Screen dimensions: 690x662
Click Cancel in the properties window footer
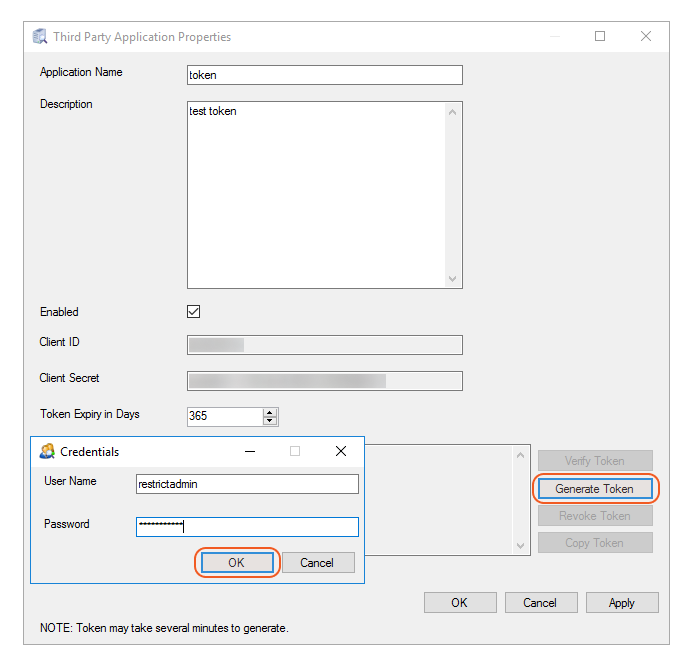pos(540,602)
